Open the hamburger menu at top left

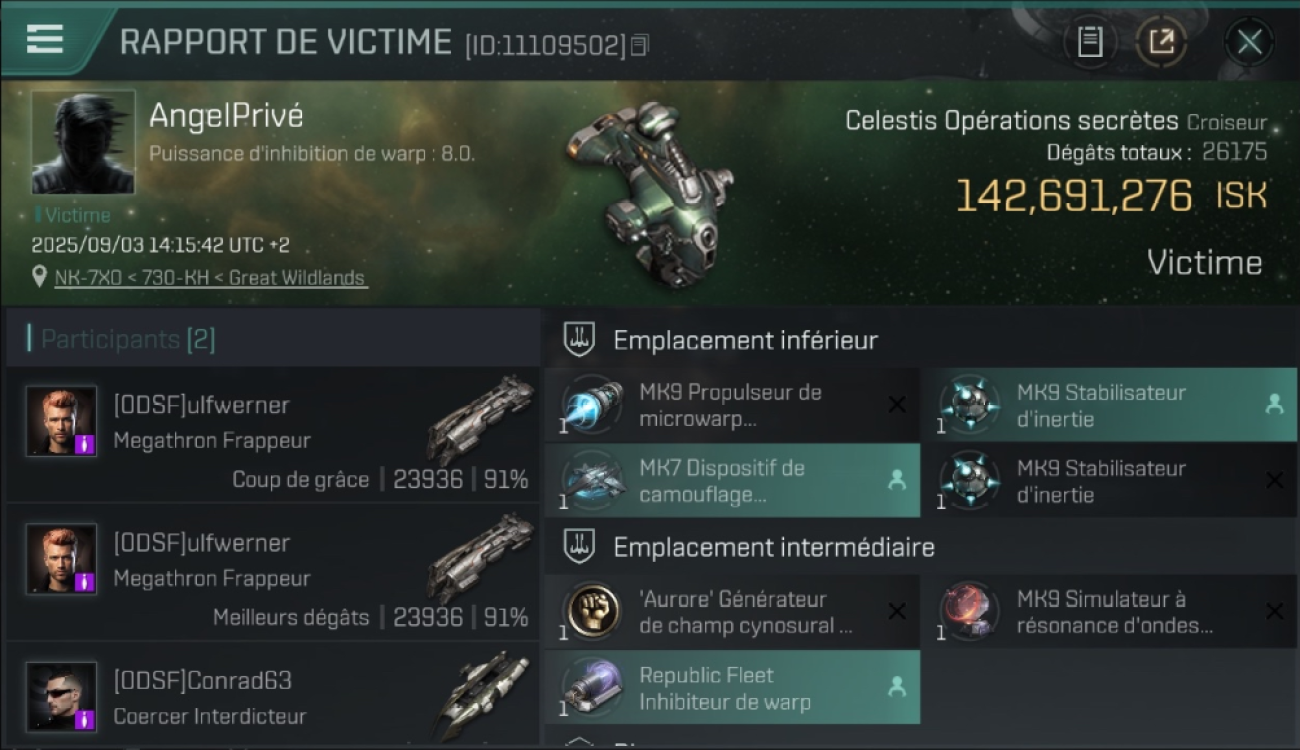click(45, 39)
